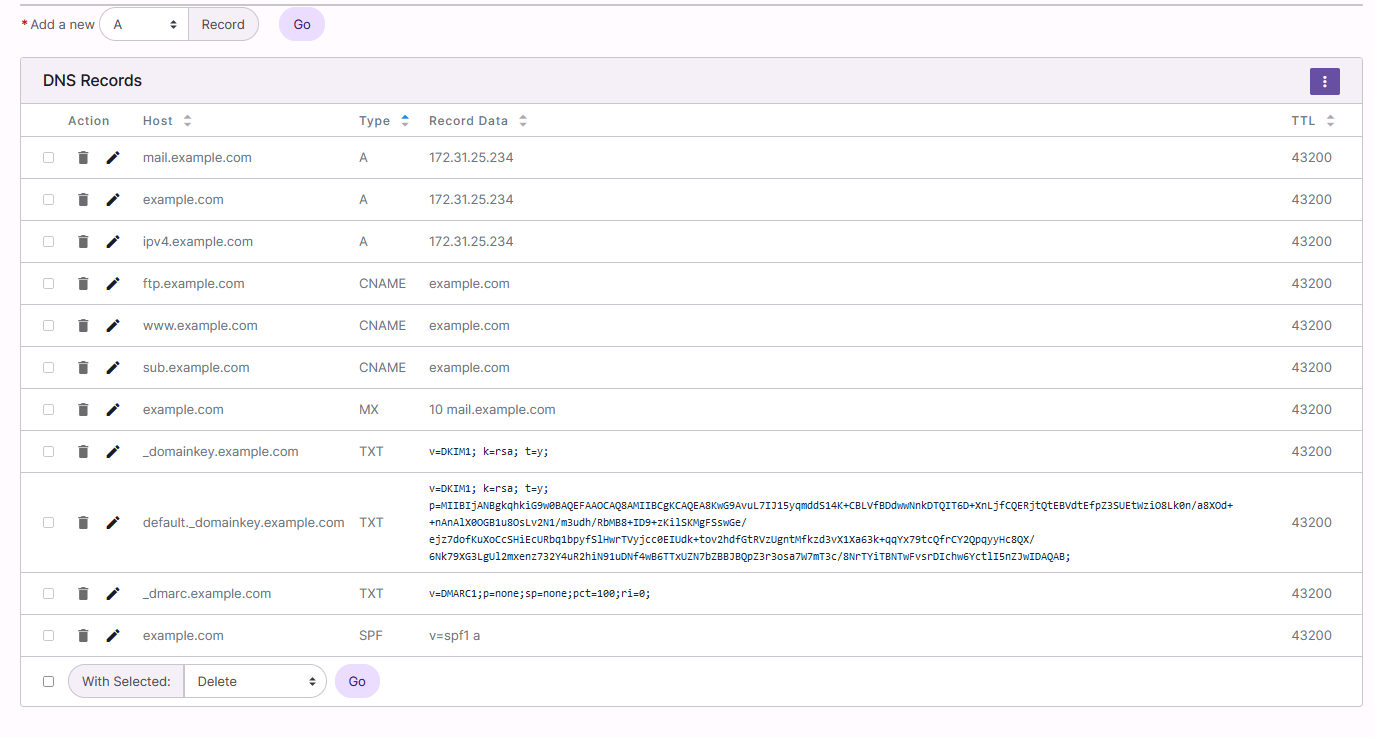Click Go to apply bulk delete

[x=357, y=681]
